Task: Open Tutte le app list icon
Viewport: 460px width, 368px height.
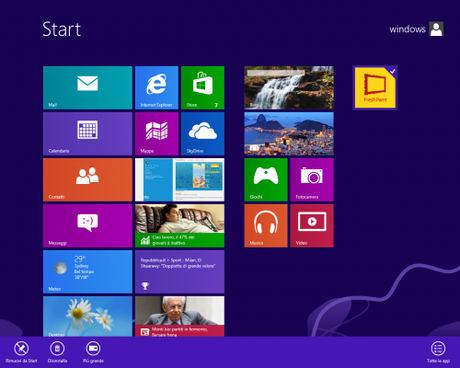Action: click(438, 349)
